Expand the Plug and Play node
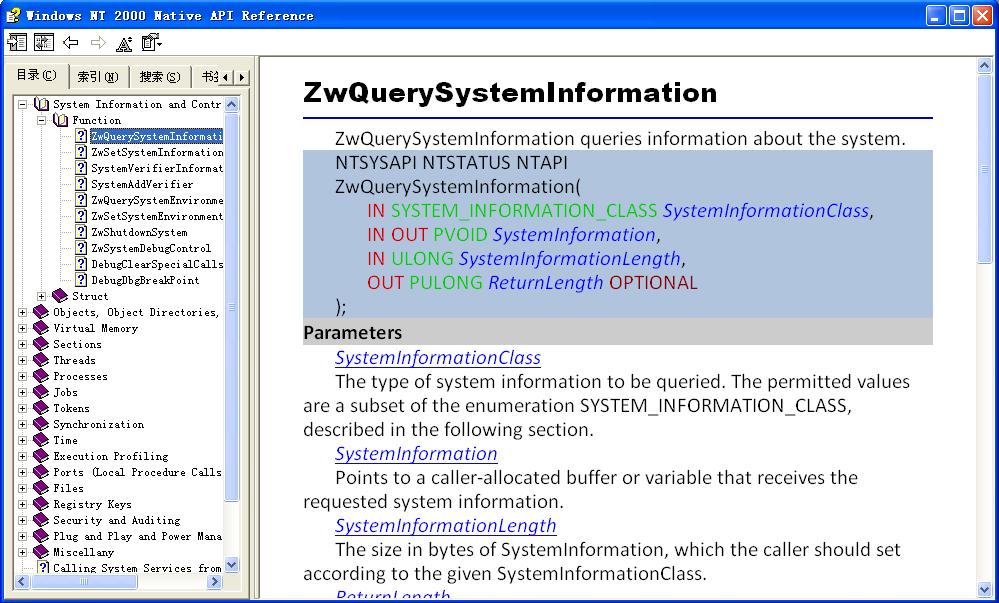 [x=22, y=536]
